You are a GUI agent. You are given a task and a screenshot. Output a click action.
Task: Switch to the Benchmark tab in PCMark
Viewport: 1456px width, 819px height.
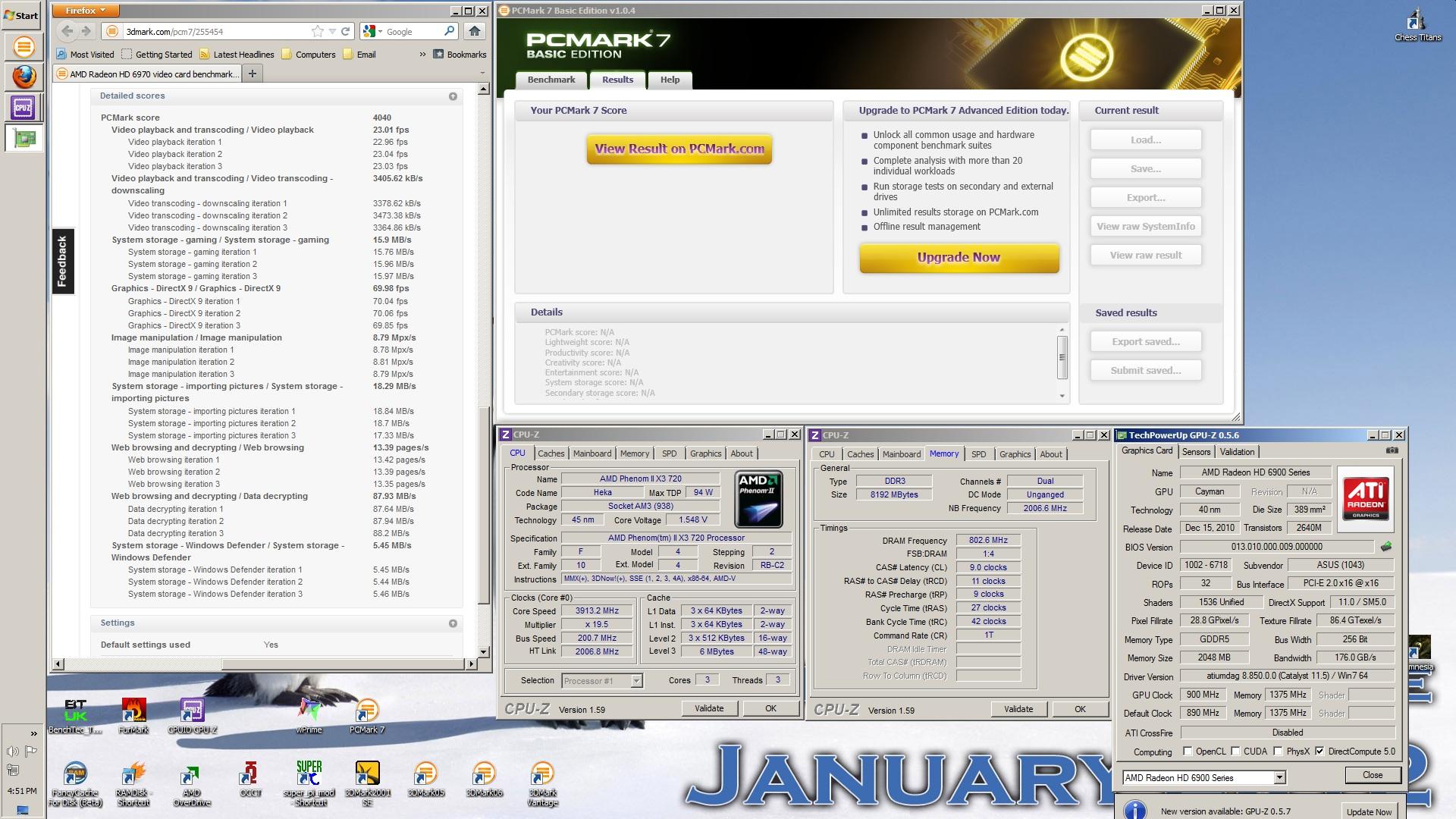pyautogui.click(x=551, y=80)
